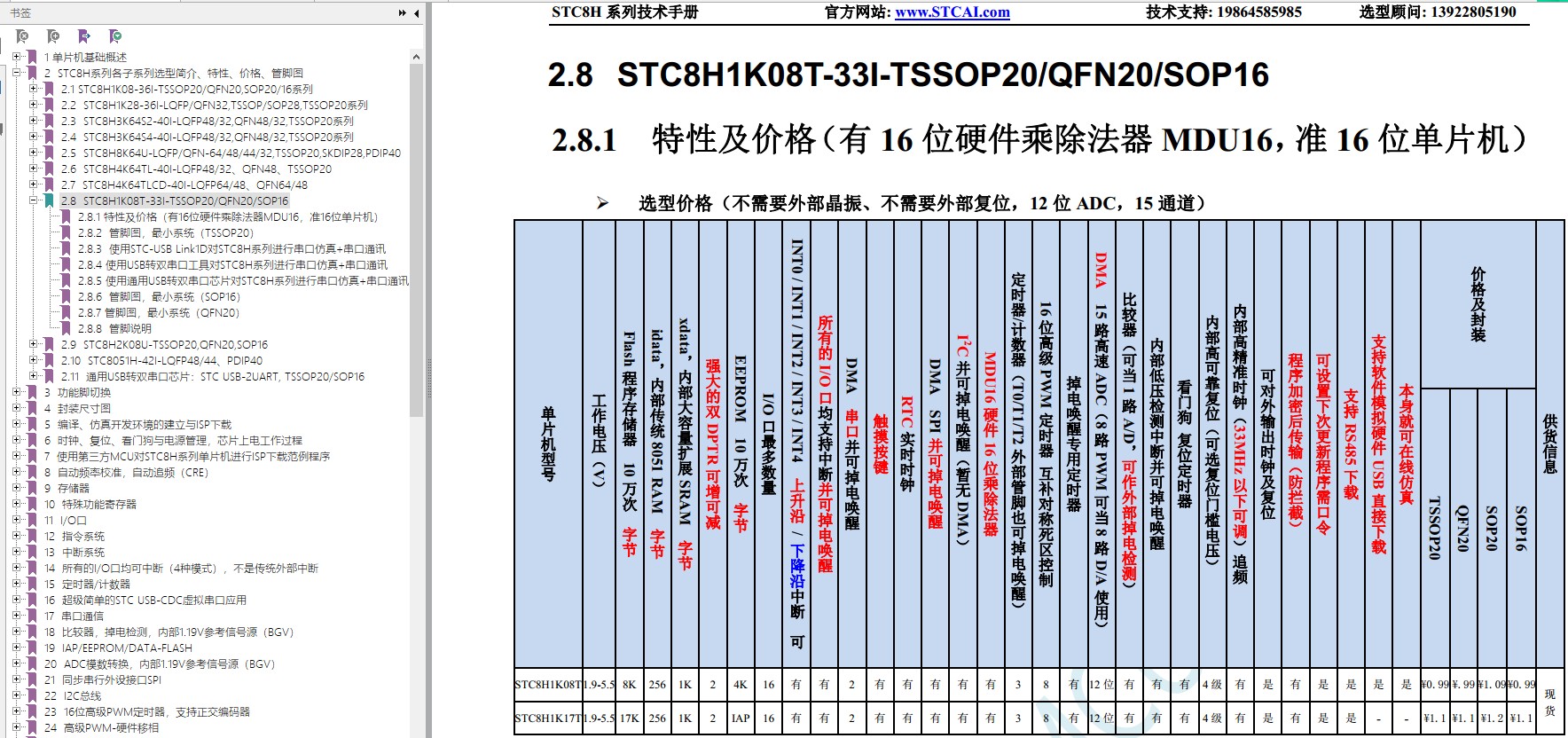Click bookmark icon beside 2.8.3 使用STC-USB Link1D
Screen dimensions: 1568x738
click(67, 248)
